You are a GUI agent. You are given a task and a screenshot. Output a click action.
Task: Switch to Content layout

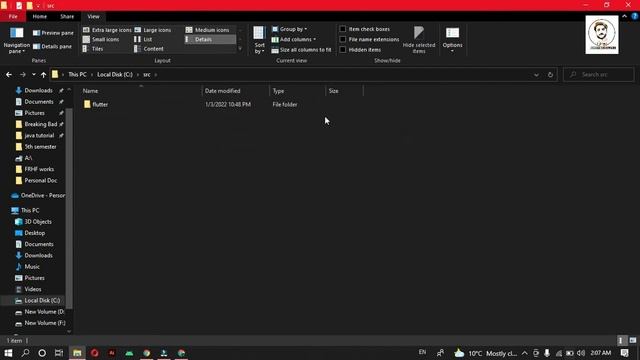[149, 49]
